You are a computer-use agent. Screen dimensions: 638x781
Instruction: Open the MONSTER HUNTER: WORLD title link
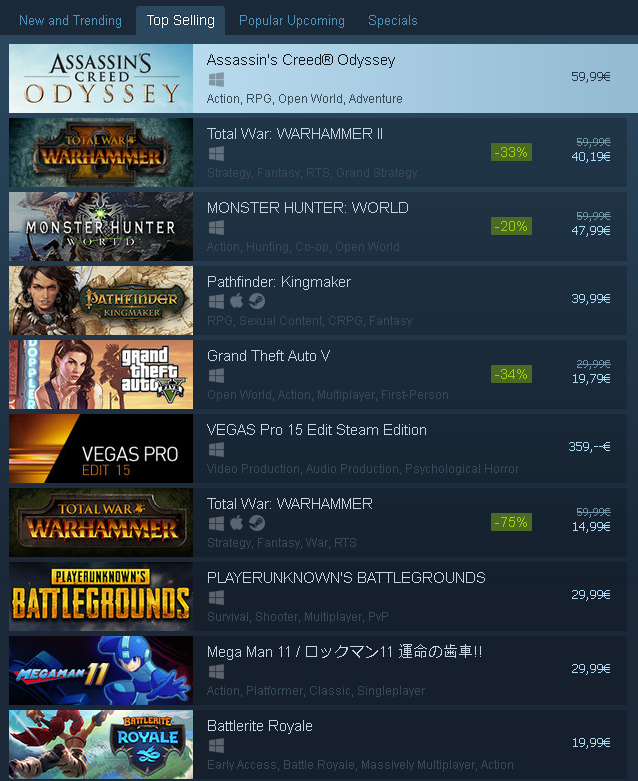pyautogui.click(x=308, y=208)
